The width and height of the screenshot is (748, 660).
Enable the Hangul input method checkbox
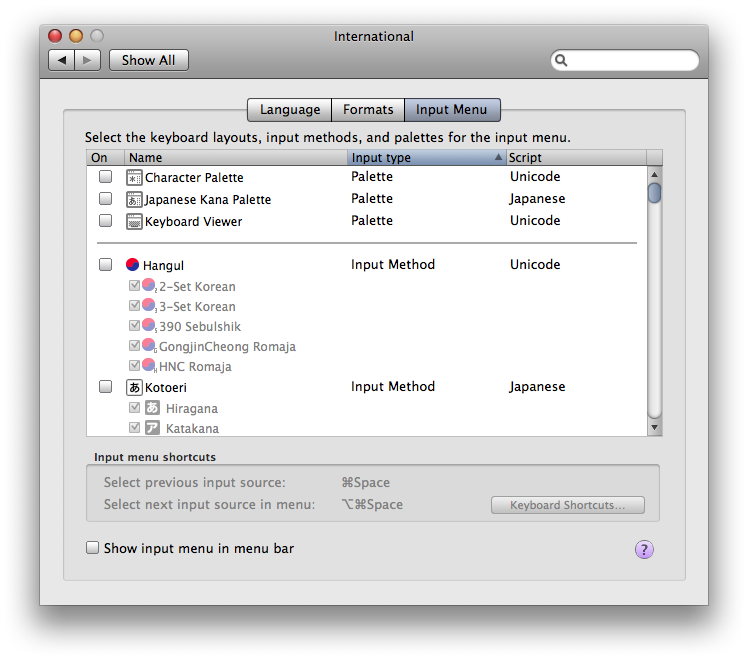(x=105, y=264)
